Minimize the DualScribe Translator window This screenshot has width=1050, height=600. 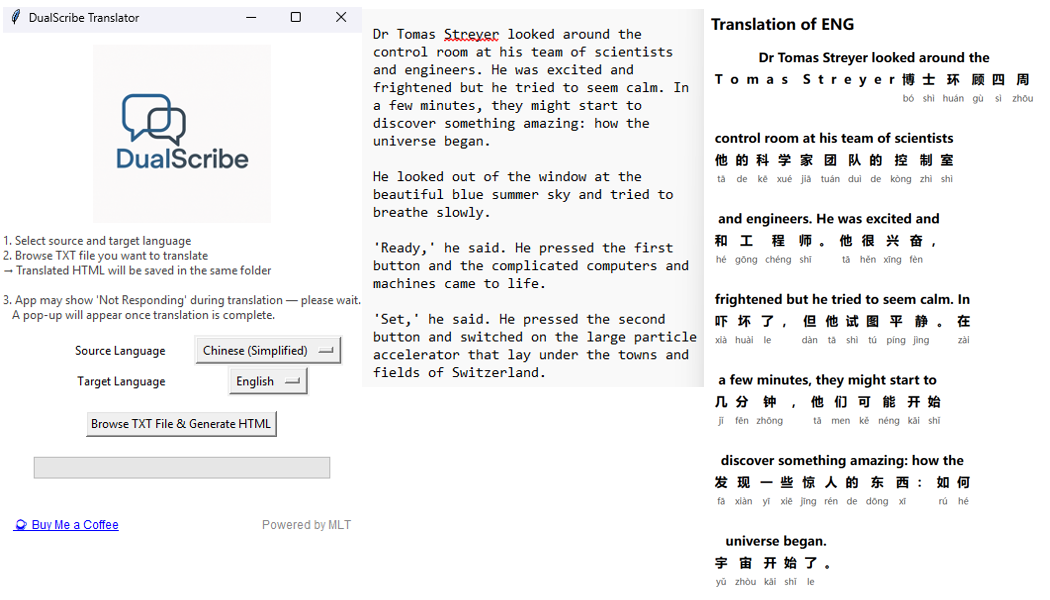pos(251,17)
